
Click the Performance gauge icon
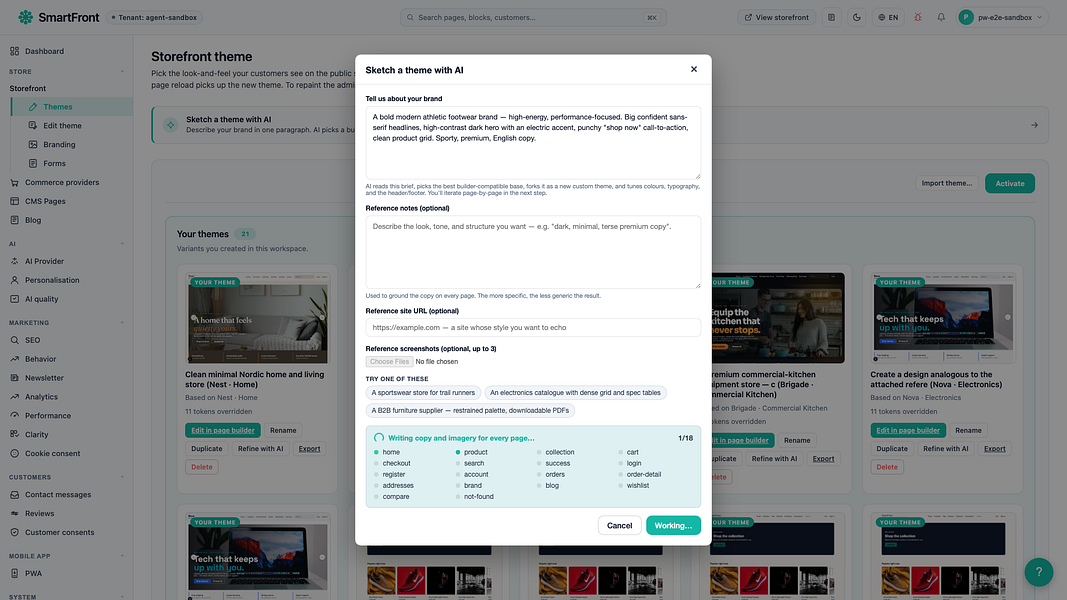[14, 416]
